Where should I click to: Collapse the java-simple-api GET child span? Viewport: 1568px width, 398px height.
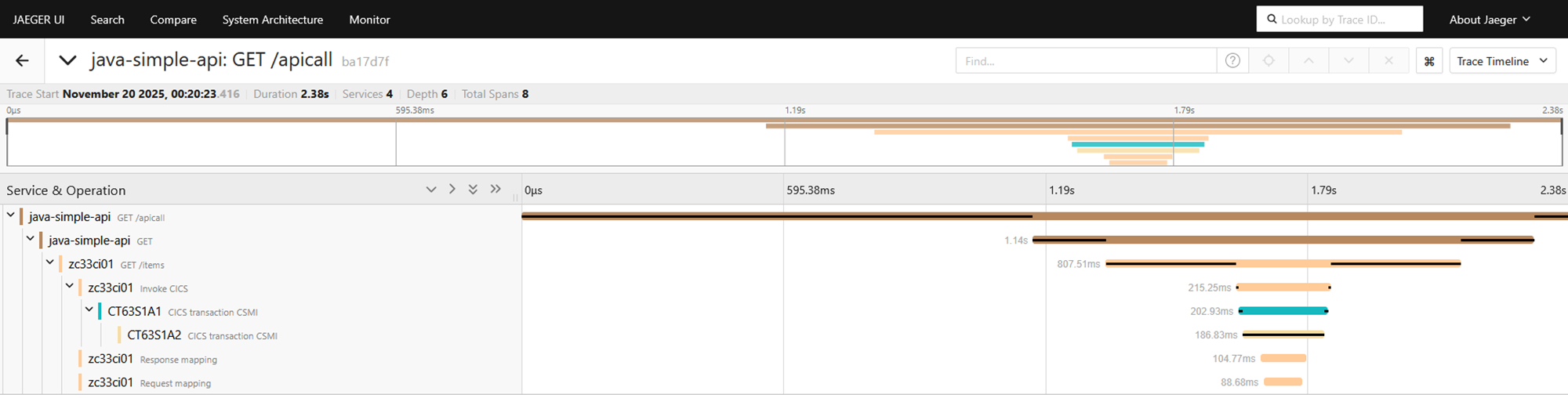click(31, 238)
